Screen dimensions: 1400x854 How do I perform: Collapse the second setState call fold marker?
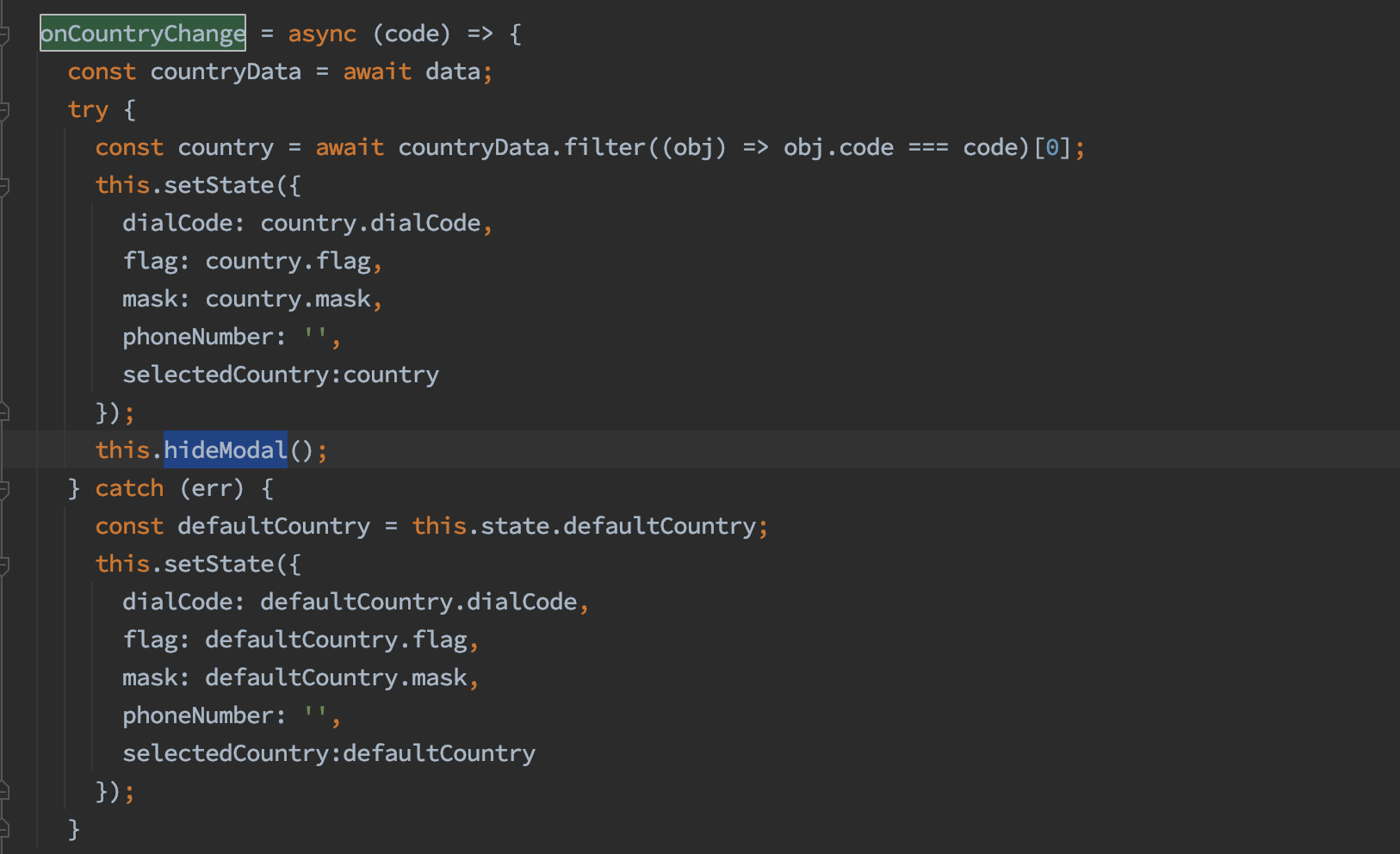pos(5,563)
